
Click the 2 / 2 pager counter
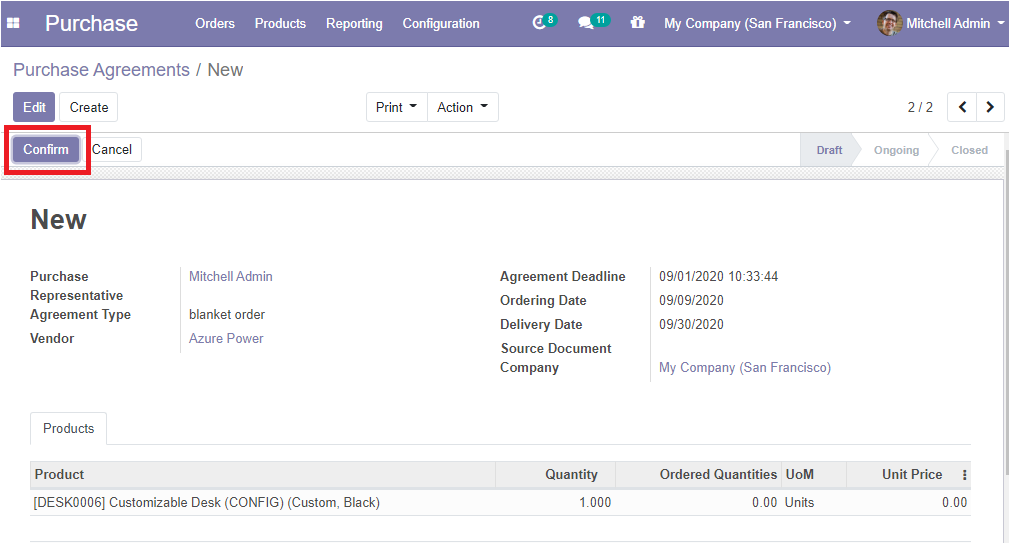click(x=920, y=108)
